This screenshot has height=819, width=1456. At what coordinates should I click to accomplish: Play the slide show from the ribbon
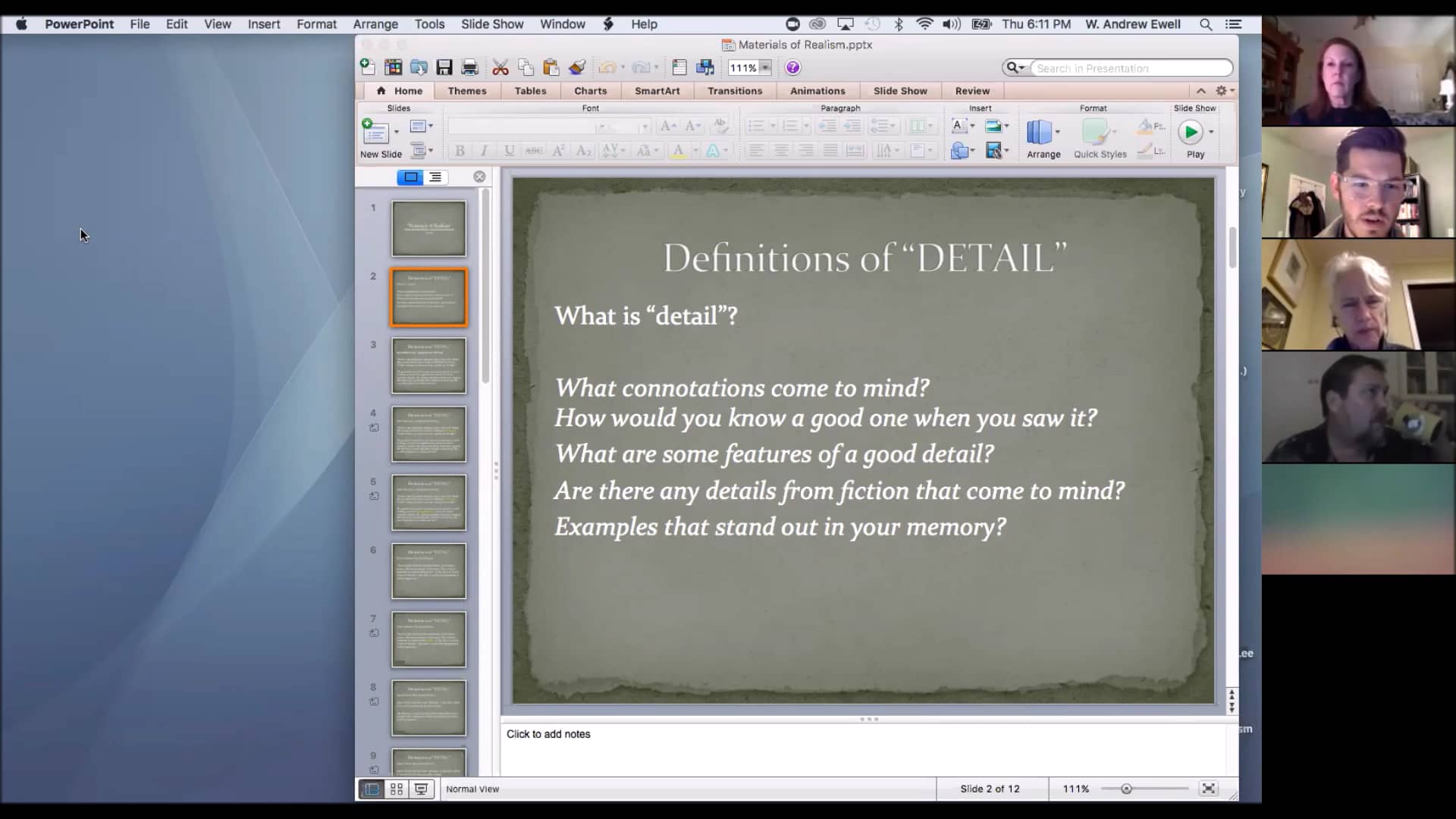1191,133
